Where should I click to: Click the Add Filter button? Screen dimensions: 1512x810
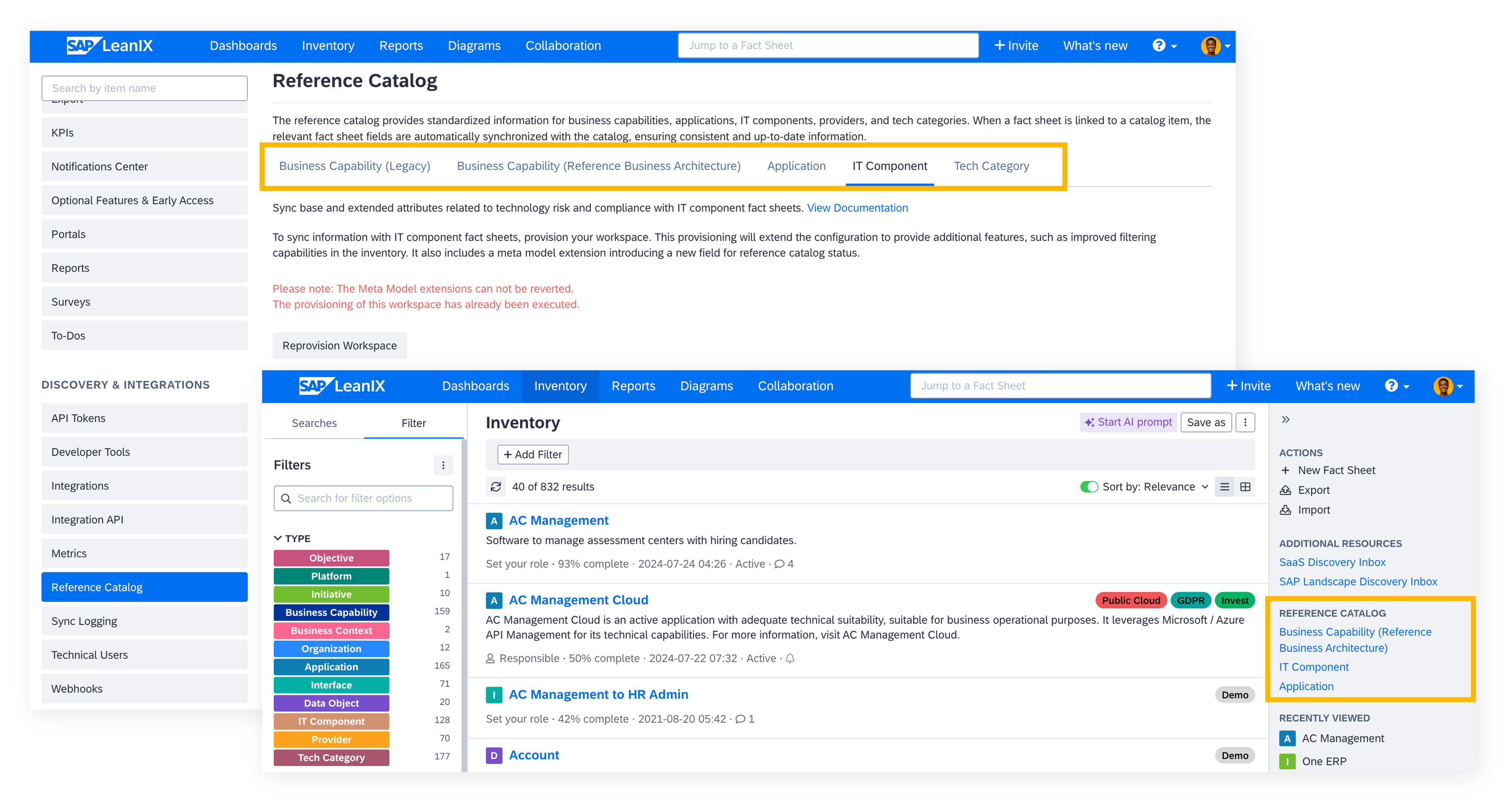point(532,455)
